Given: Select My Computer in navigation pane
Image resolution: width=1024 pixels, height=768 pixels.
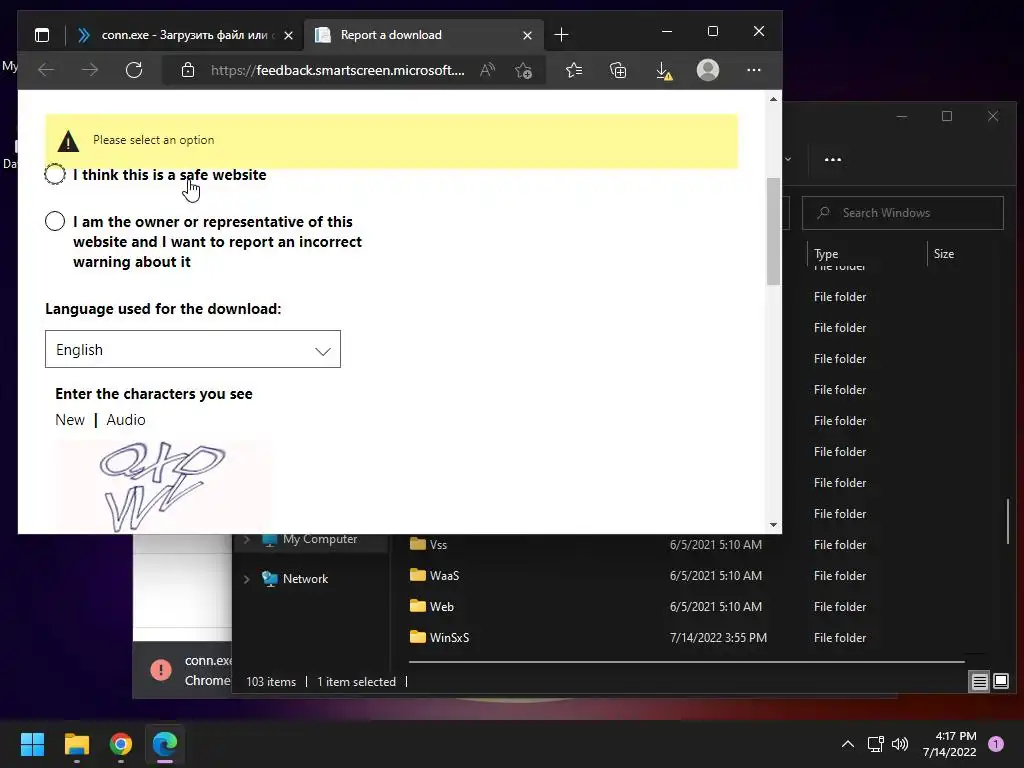Looking at the screenshot, I should pos(320,539).
